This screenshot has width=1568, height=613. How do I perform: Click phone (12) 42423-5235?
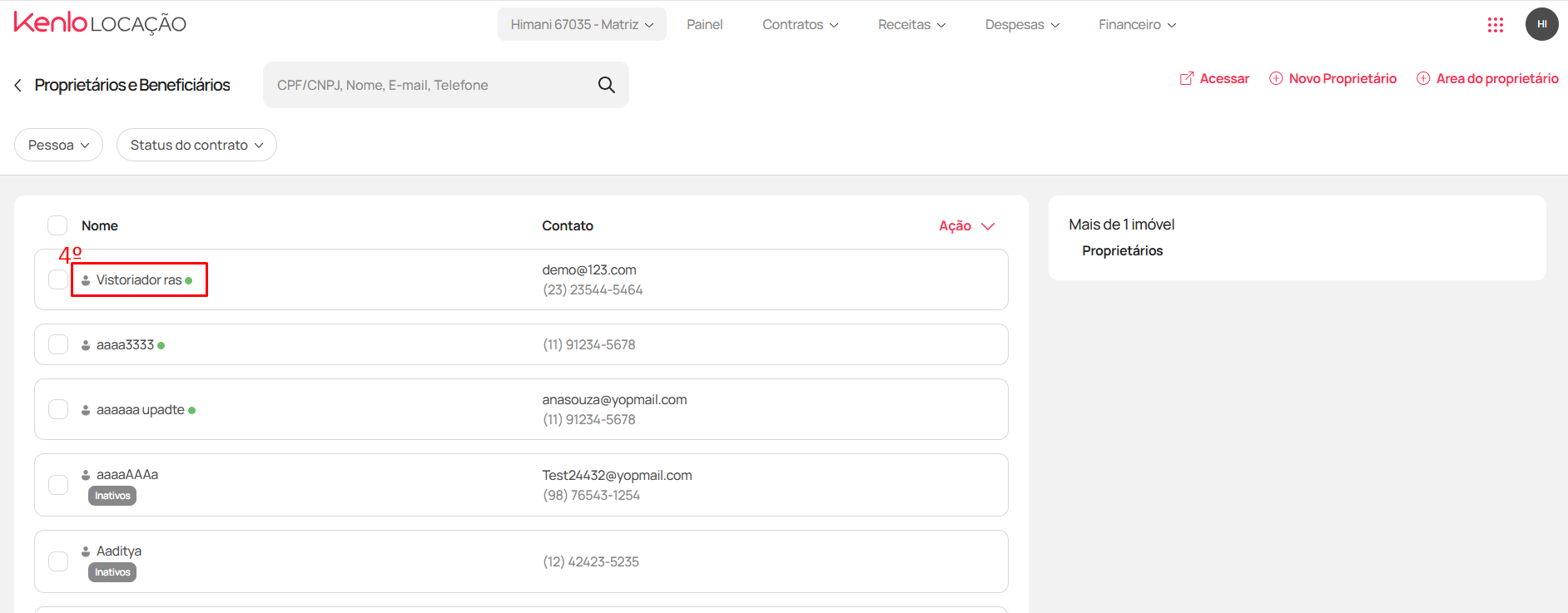point(591,562)
